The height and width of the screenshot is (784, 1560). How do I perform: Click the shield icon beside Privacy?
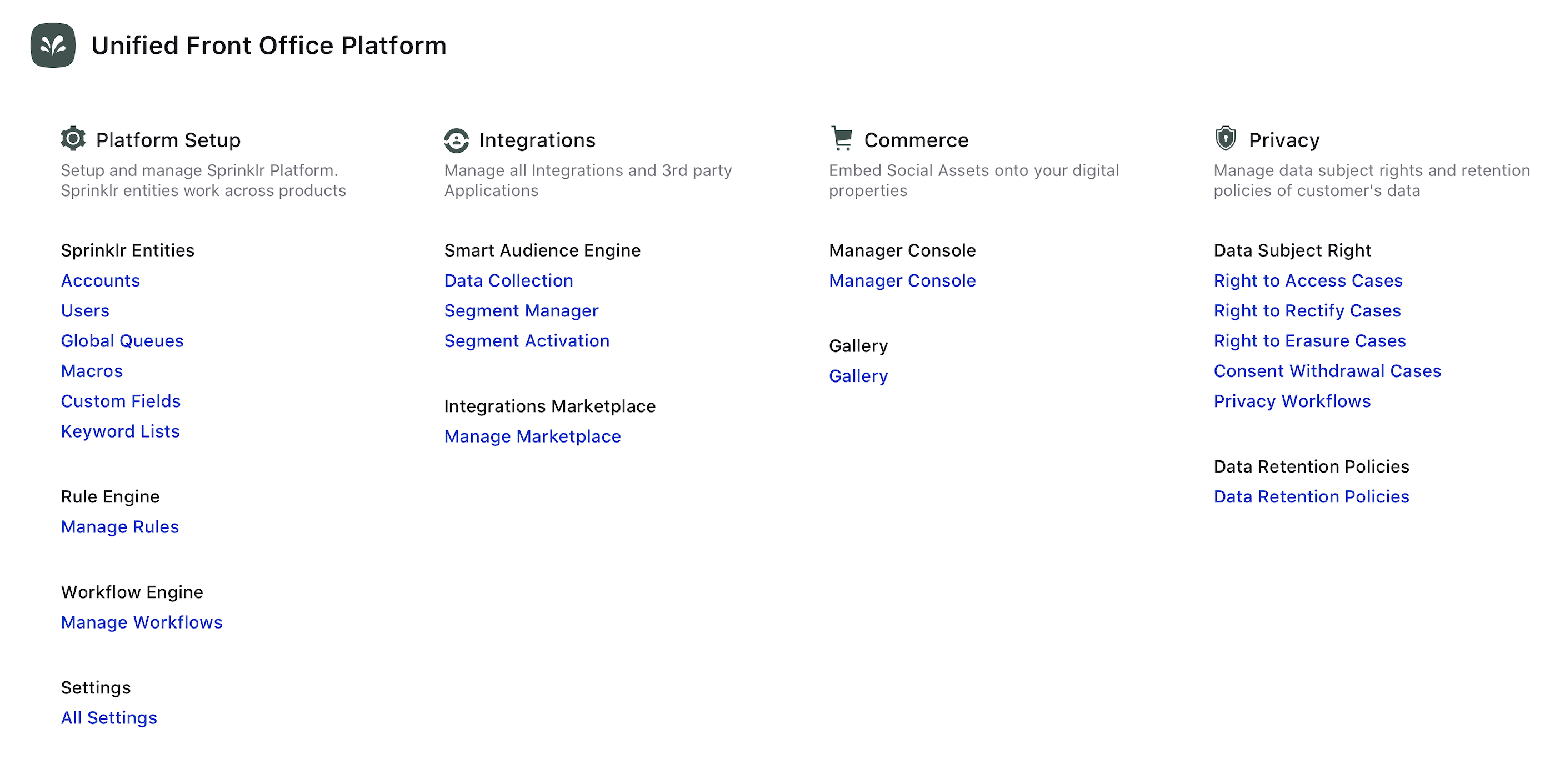(x=1226, y=139)
